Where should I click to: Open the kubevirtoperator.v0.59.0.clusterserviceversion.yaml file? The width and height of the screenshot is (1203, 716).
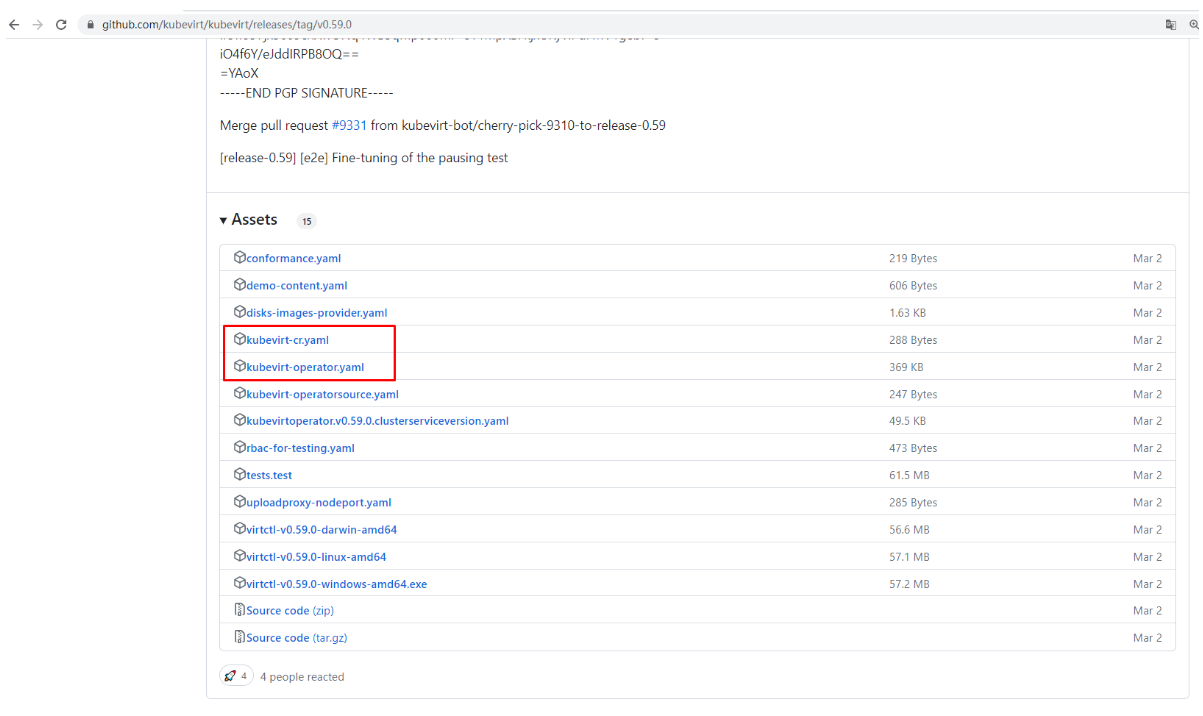[x=377, y=421]
